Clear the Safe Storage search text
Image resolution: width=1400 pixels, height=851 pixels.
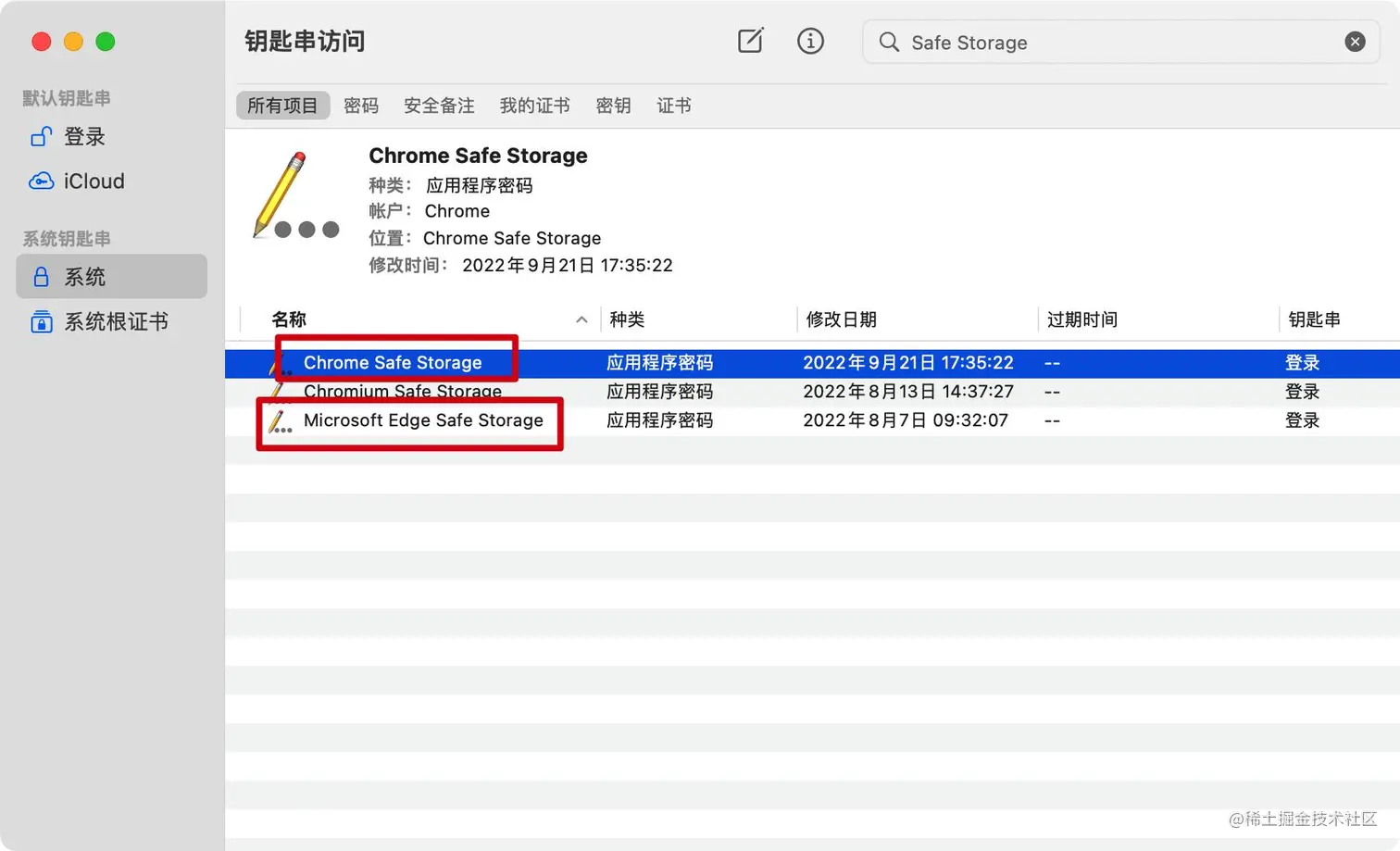pos(1355,42)
